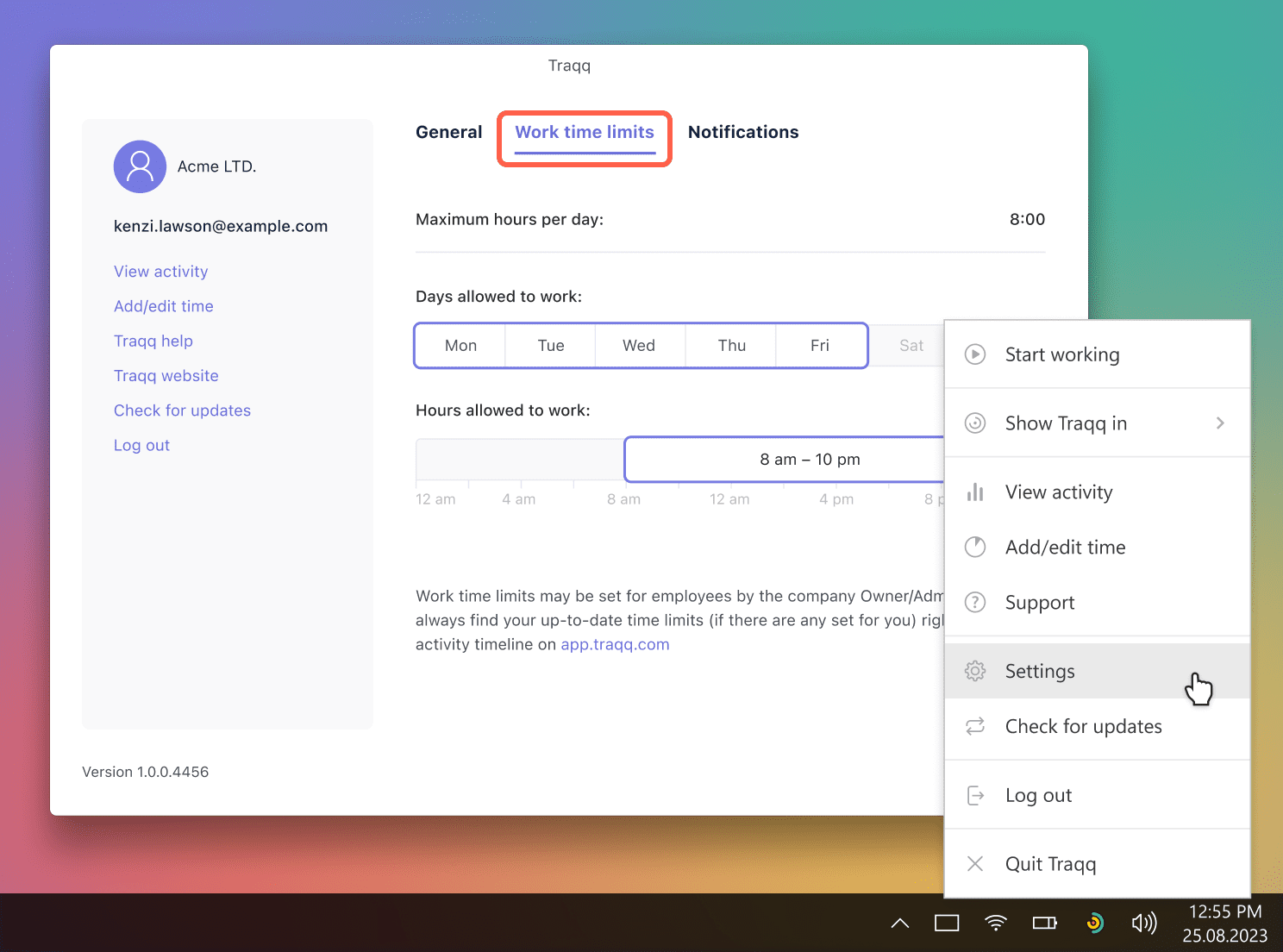Viewport: 1283px width, 952px height.
Task: Open View activity link in sidebar
Action: point(161,272)
